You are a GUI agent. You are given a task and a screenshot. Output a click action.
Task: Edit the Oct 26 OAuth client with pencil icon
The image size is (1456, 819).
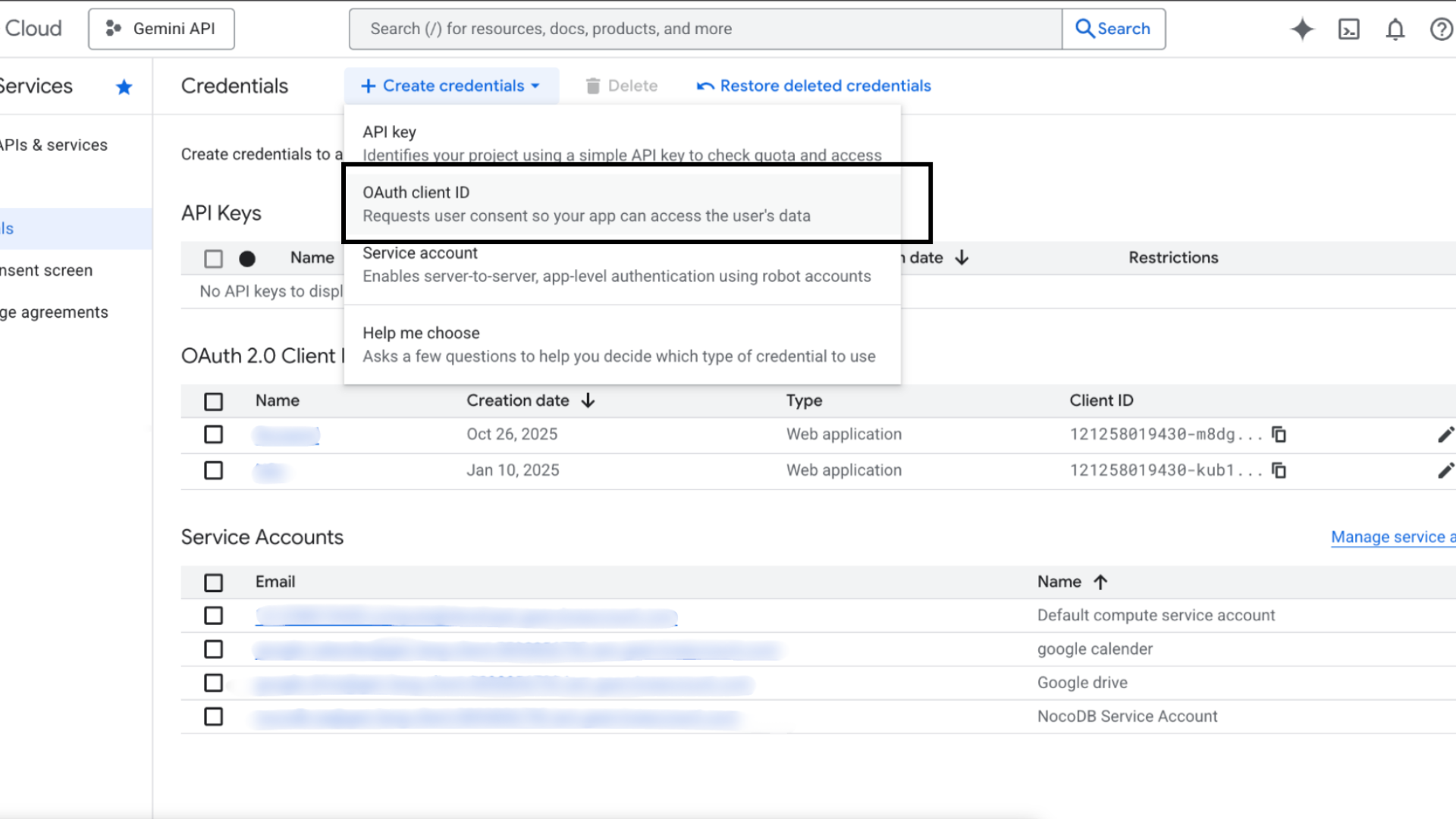tap(1445, 434)
